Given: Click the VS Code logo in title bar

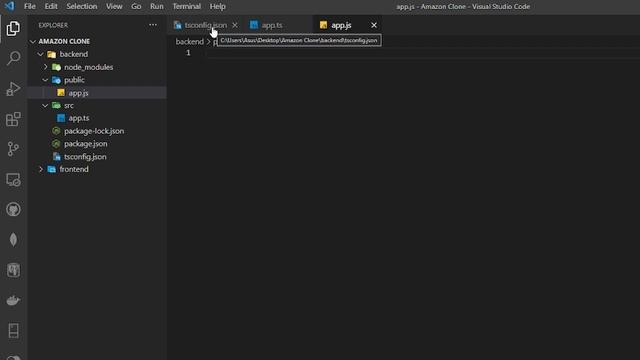Looking at the screenshot, I should (9, 6).
